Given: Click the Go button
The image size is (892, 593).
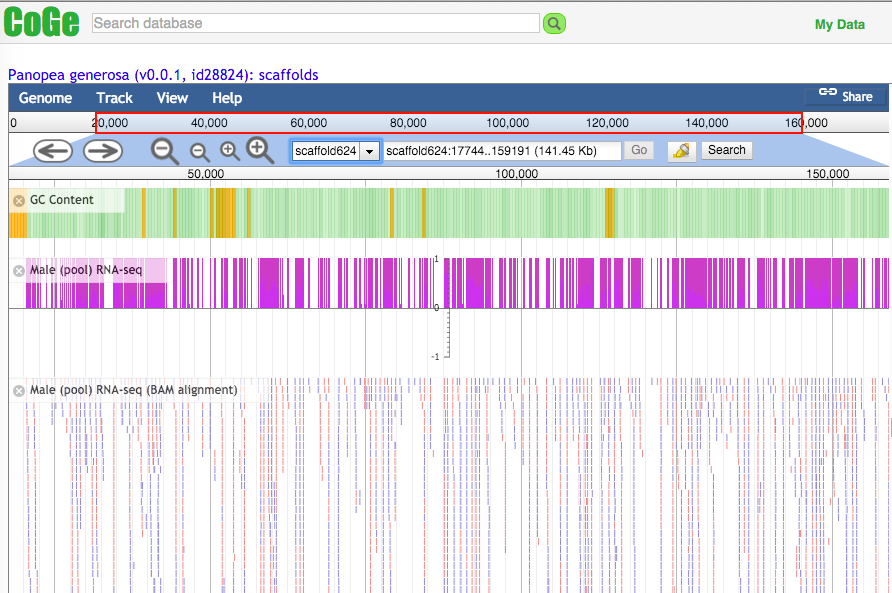Looking at the screenshot, I should (639, 150).
